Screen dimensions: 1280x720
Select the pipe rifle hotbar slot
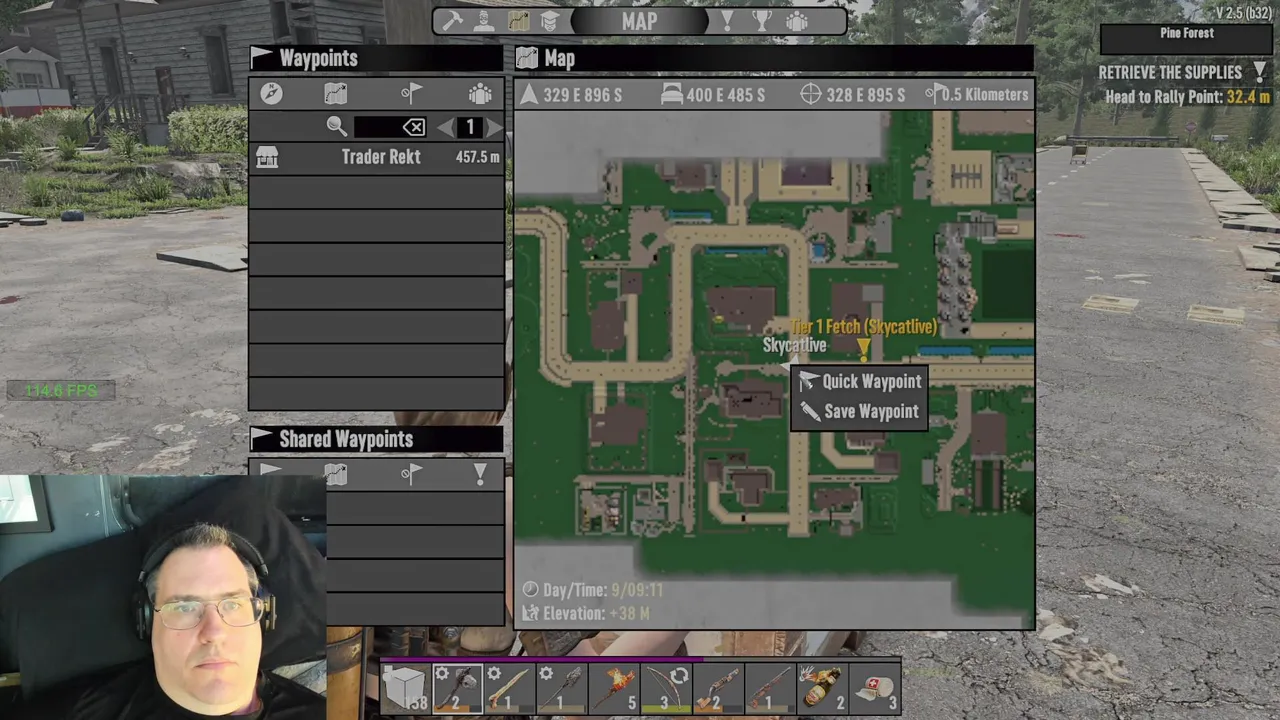coord(770,689)
